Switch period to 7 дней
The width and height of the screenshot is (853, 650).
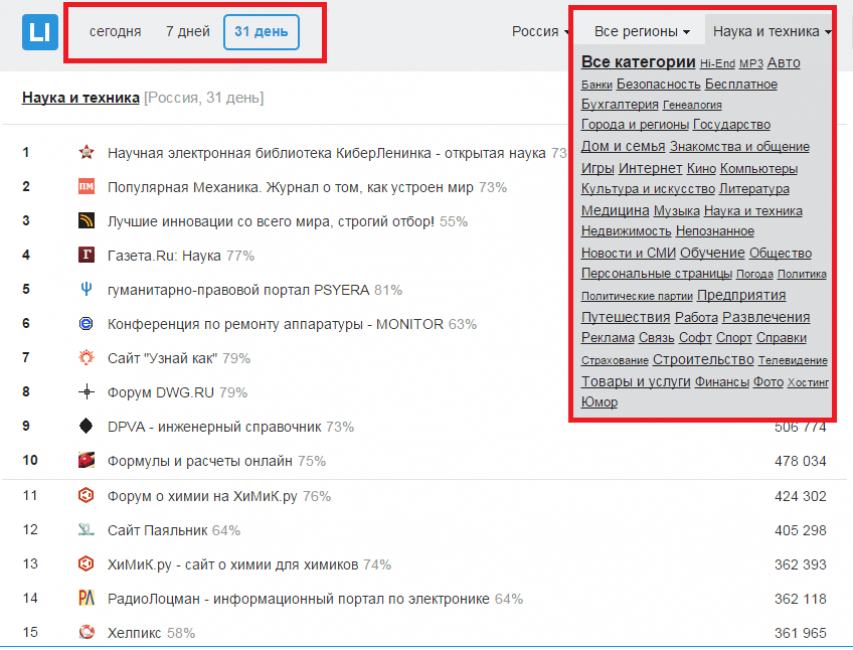click(188, 32)
